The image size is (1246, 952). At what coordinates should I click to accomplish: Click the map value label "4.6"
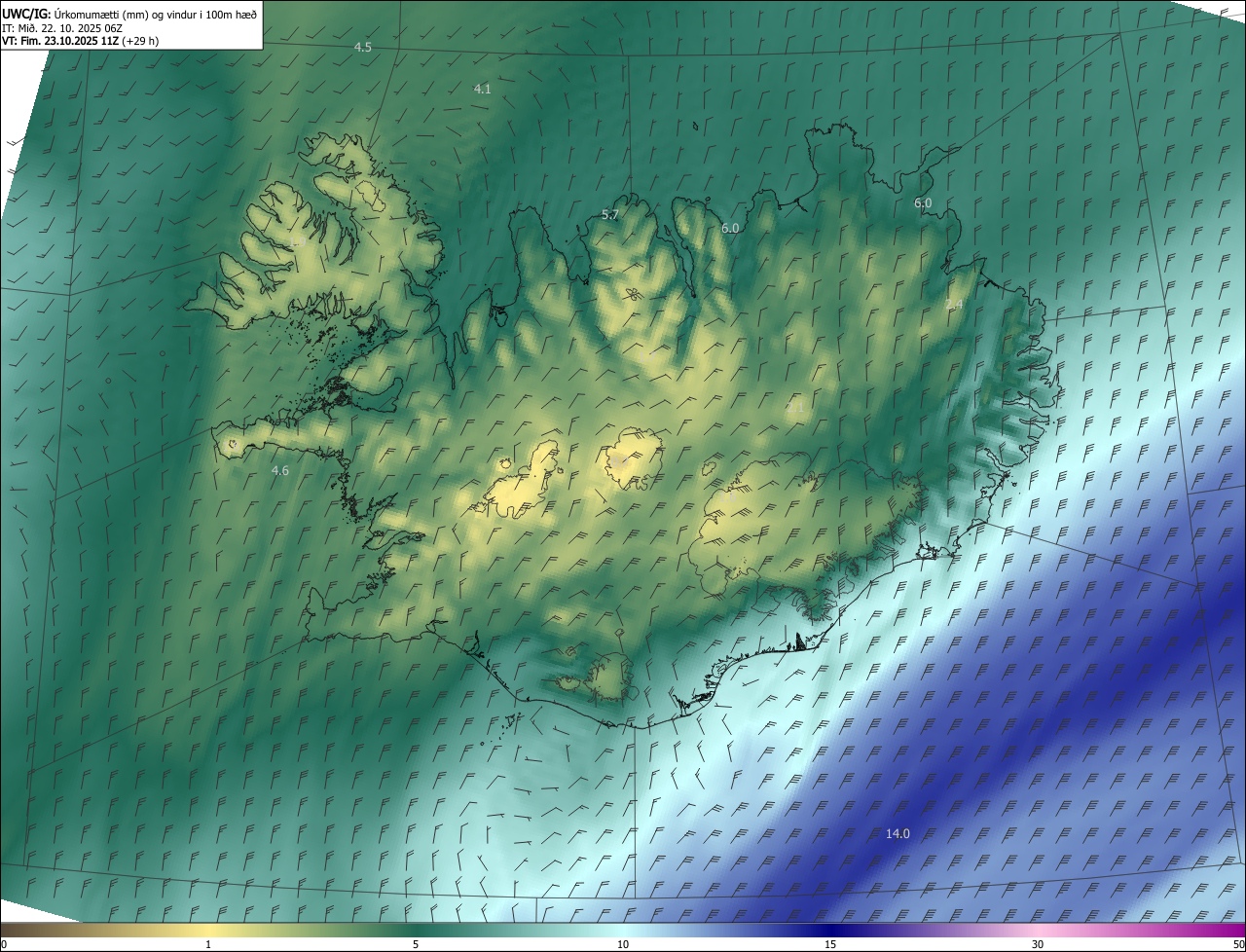pos(280,470)
